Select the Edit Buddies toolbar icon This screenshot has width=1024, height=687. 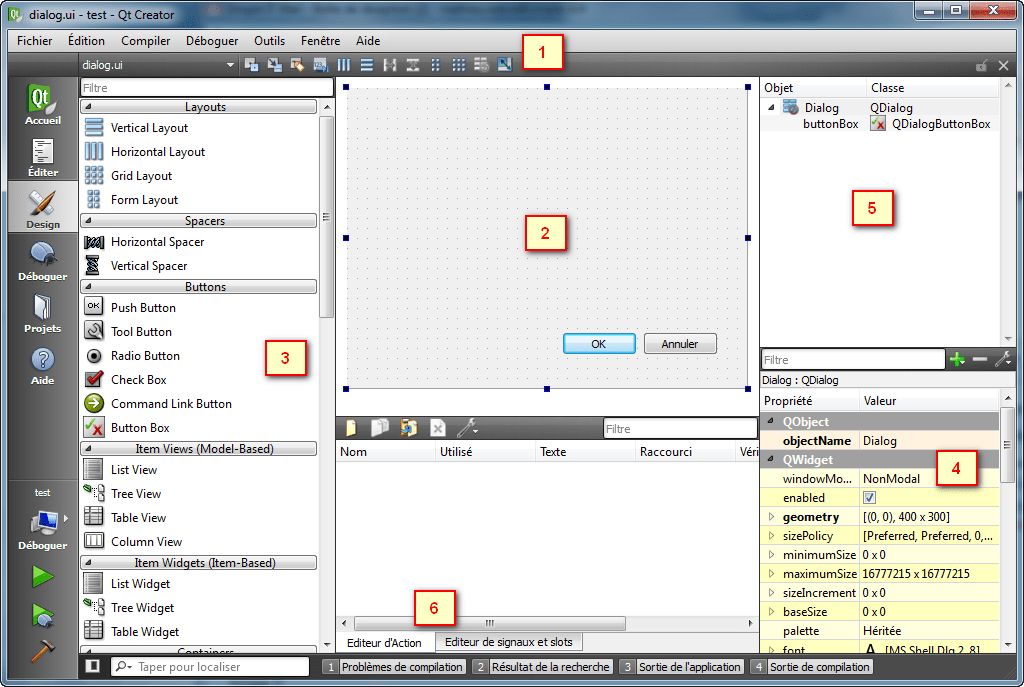(x=298, y=65)
